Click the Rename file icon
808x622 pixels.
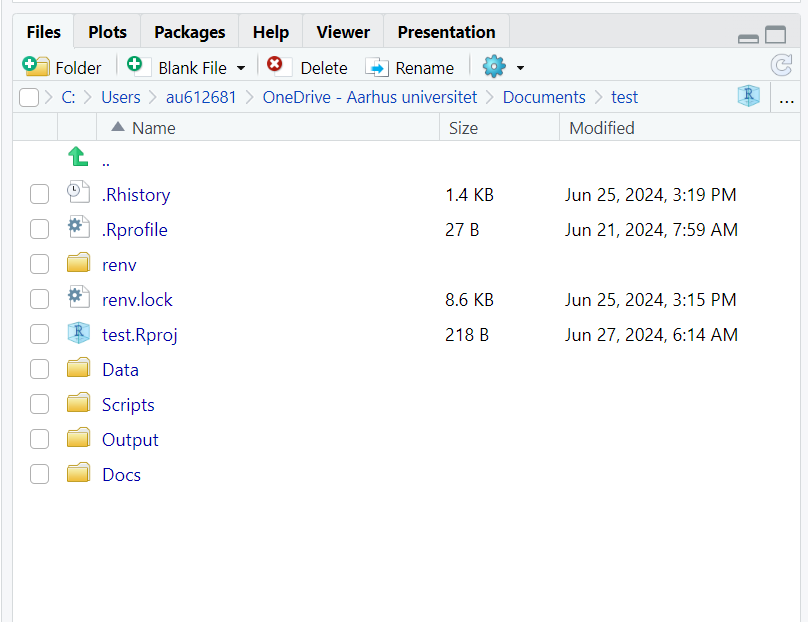coord(377,67)
